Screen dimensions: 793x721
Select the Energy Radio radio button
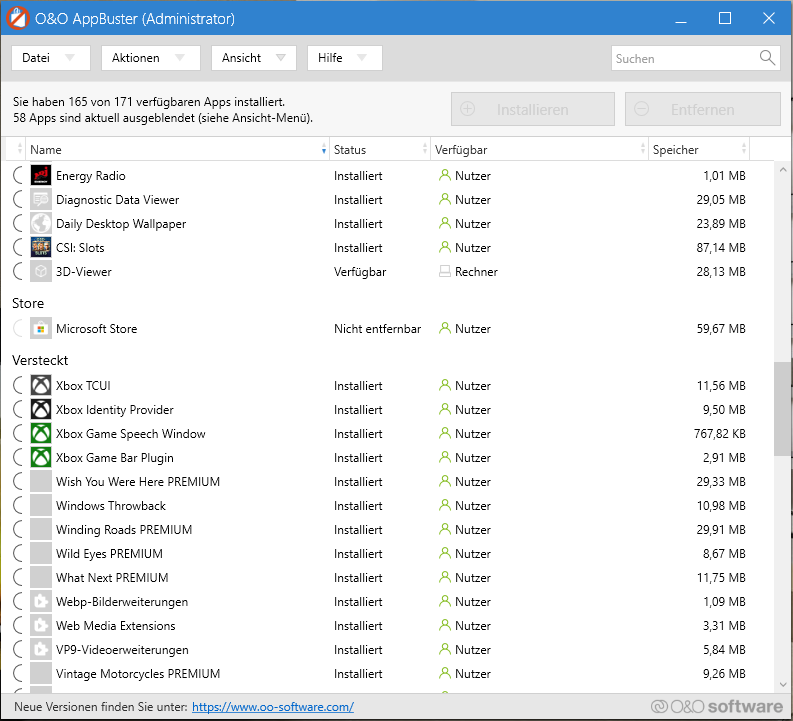coord(18,175)
